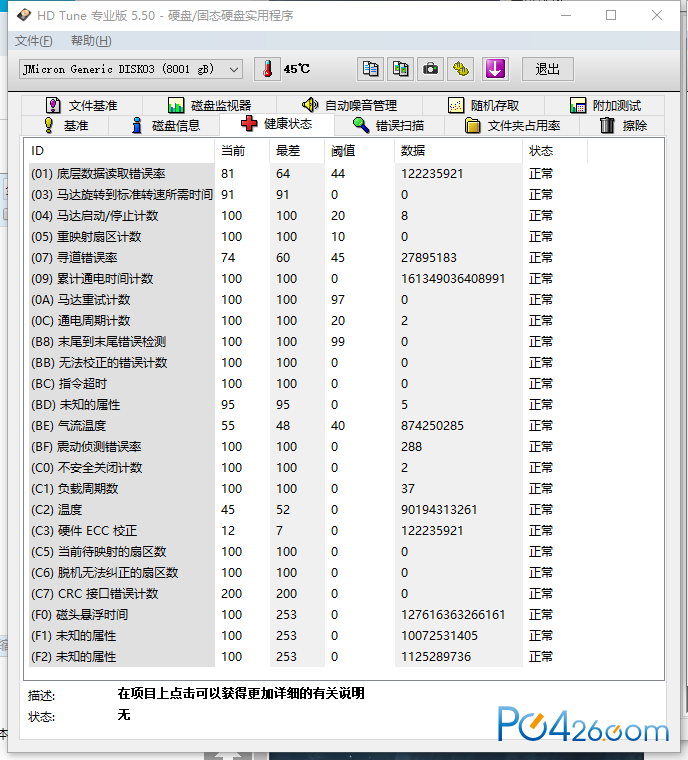Click the 数据 column header
The image size is (688, 760).
459,151
